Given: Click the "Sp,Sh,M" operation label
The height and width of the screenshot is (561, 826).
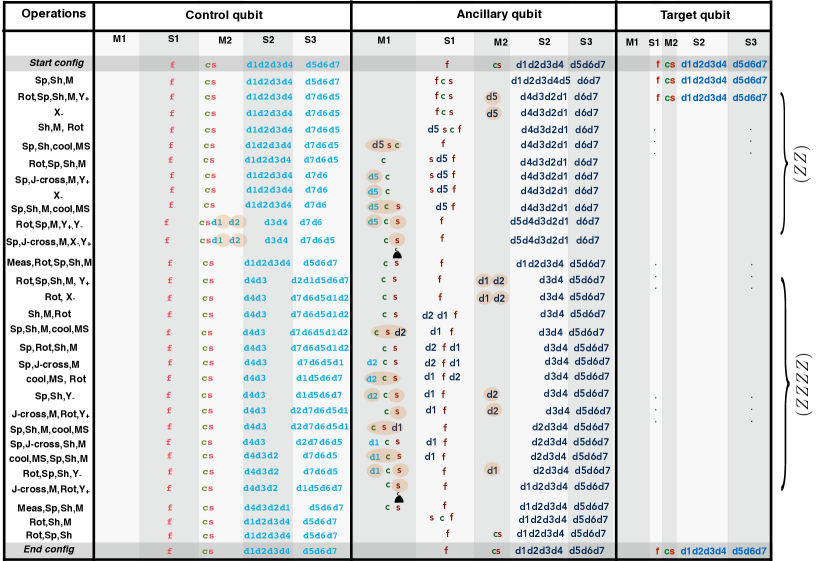Looking at the screenshot, I should click(54, 81).
